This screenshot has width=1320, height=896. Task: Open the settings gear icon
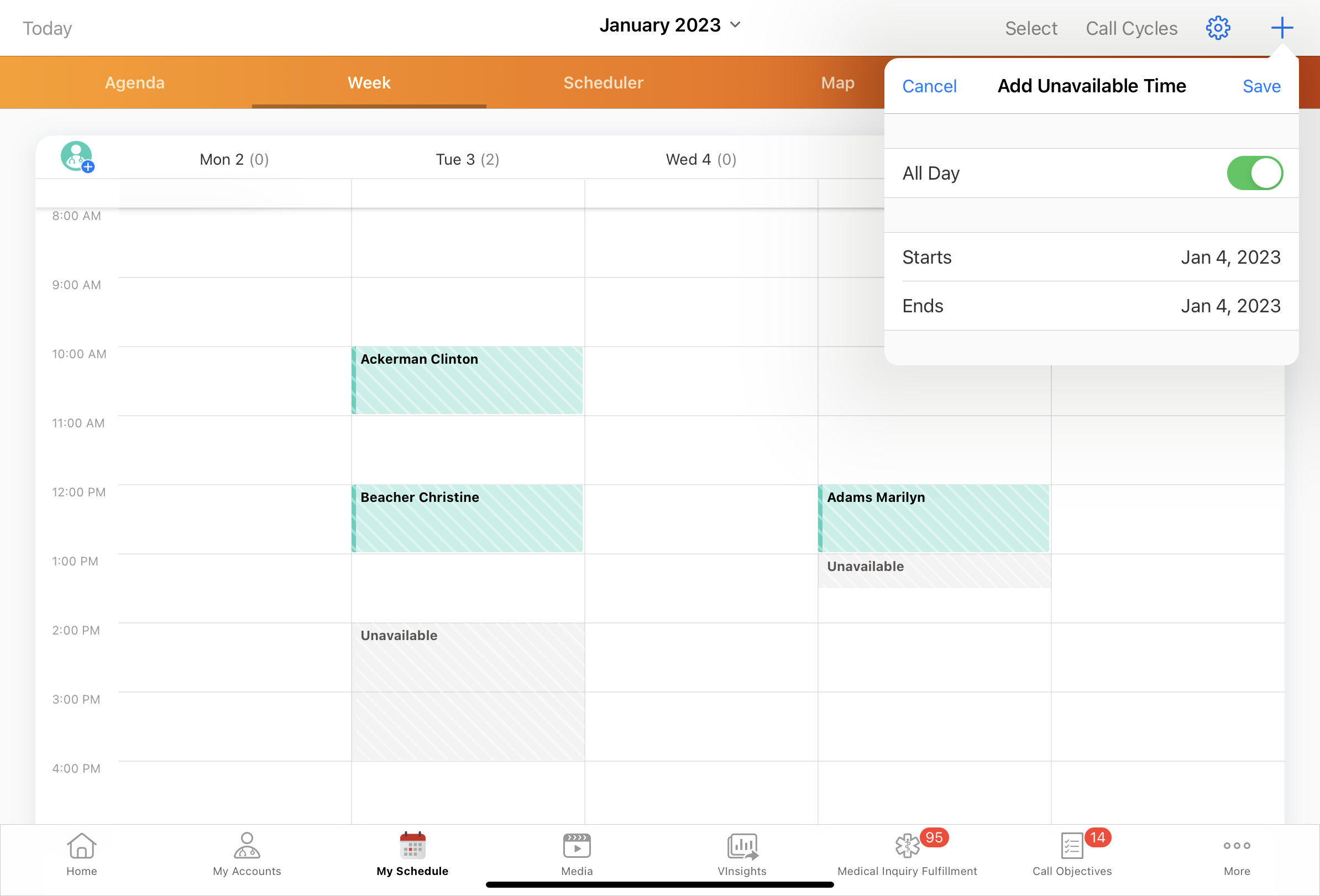(x=1218, y=28)
